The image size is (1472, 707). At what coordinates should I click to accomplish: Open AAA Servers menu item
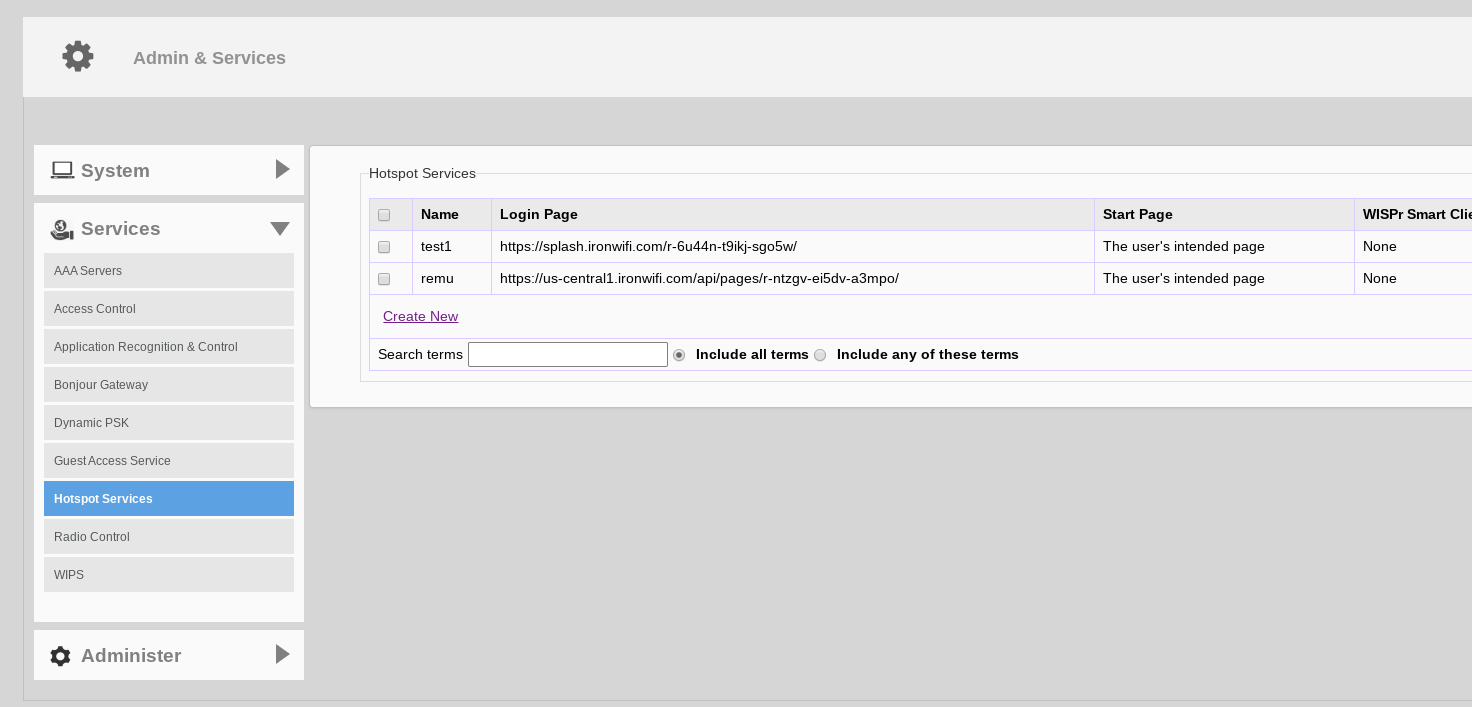click(x=169, y=271)
